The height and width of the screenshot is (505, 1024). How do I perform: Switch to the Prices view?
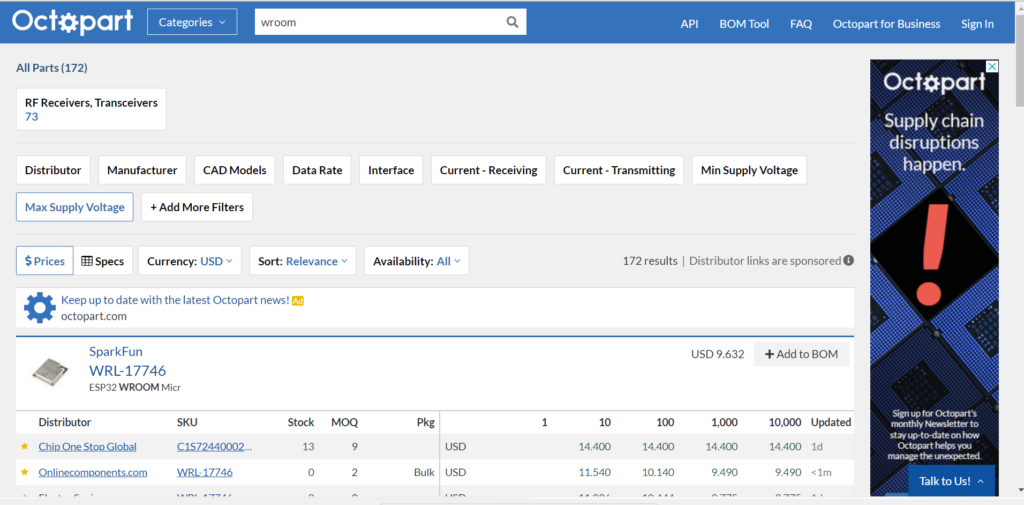point(44,261)
